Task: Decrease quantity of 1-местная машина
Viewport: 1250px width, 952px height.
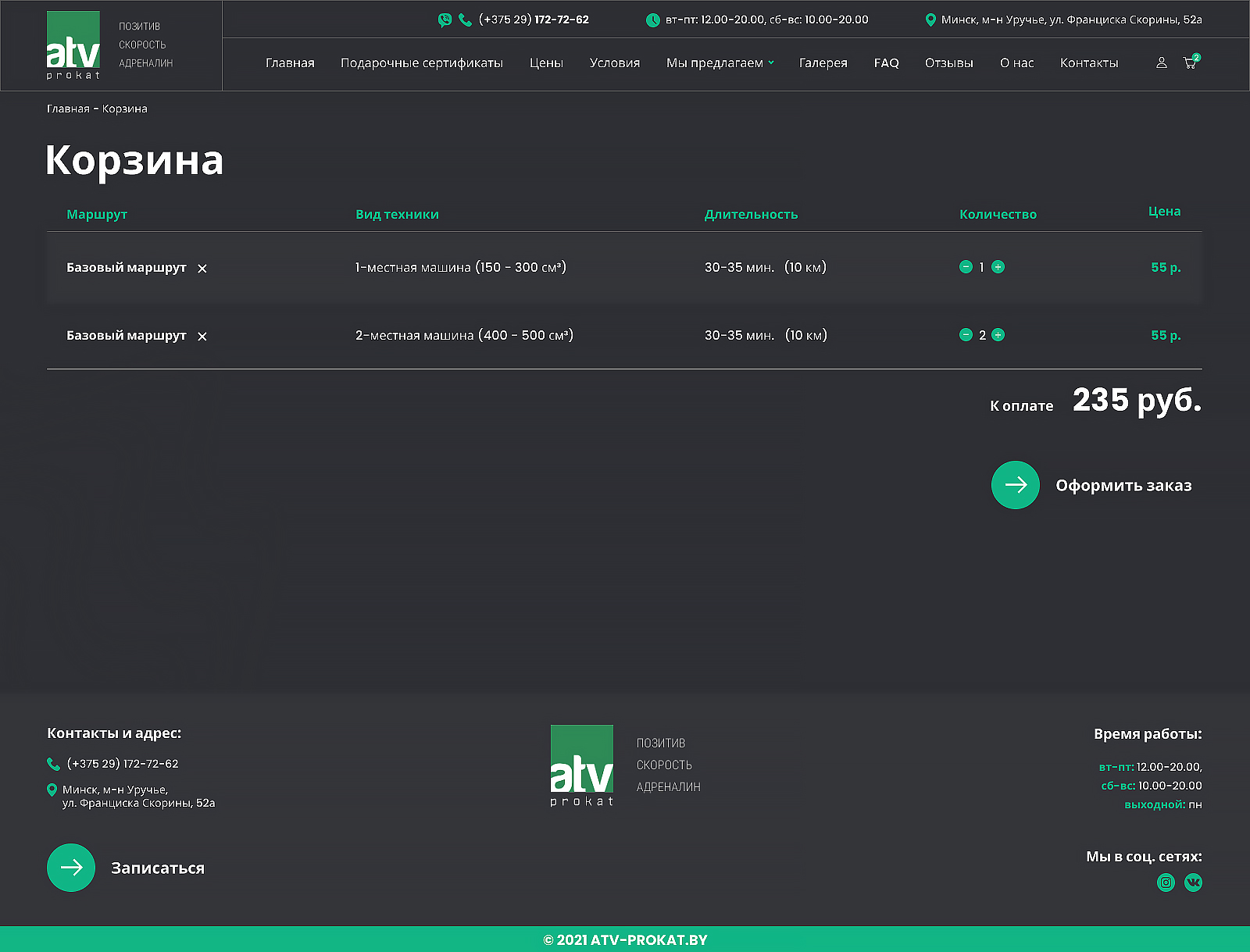Action: point(966,267)
